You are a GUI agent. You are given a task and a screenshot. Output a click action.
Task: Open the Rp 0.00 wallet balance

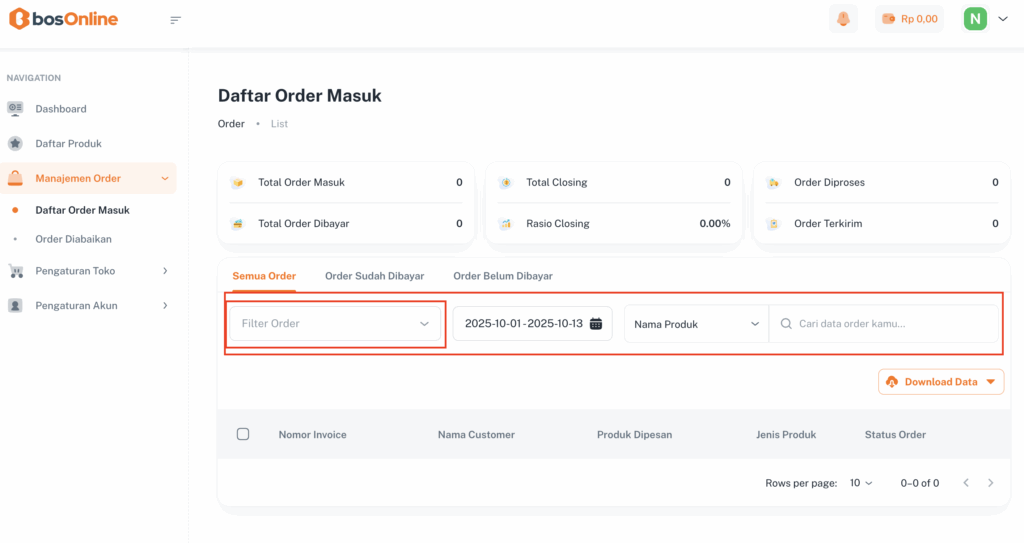(x=910, y=19)
